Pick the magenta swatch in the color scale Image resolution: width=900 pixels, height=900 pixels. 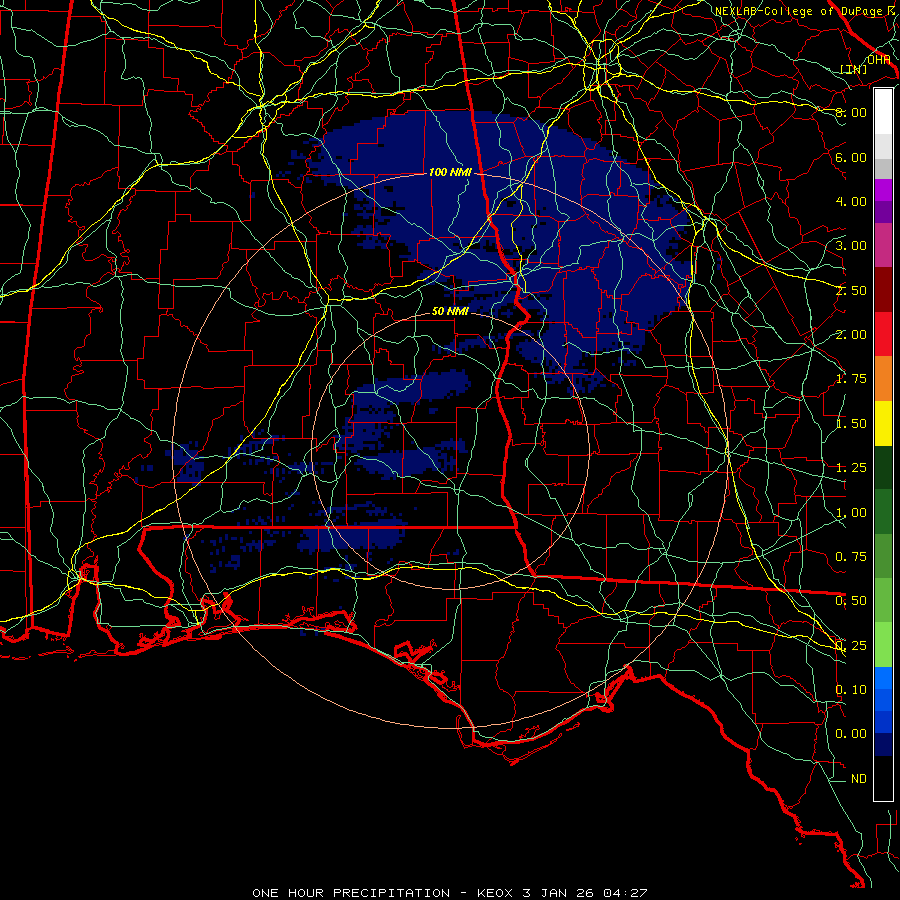pos(883,190)
